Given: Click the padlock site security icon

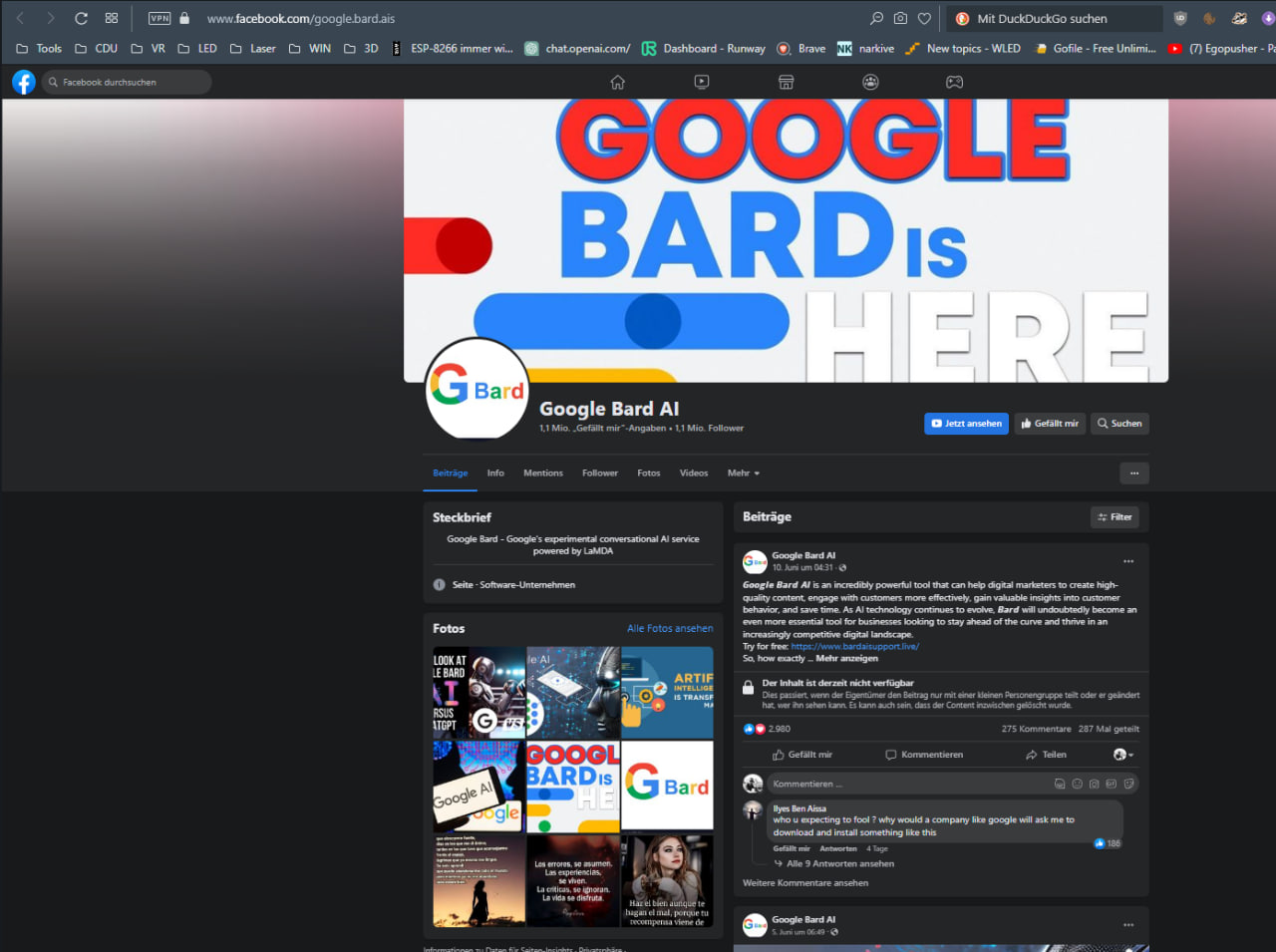Looking at the screenshot, I should coord(184,18).
